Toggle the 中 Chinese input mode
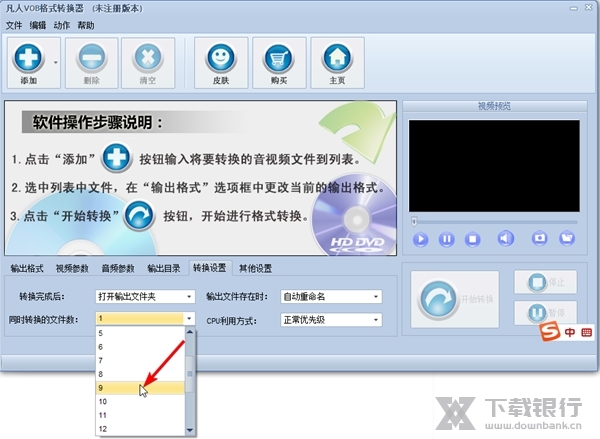The width and height of the screenshot is (600, 439). (570, 332)
